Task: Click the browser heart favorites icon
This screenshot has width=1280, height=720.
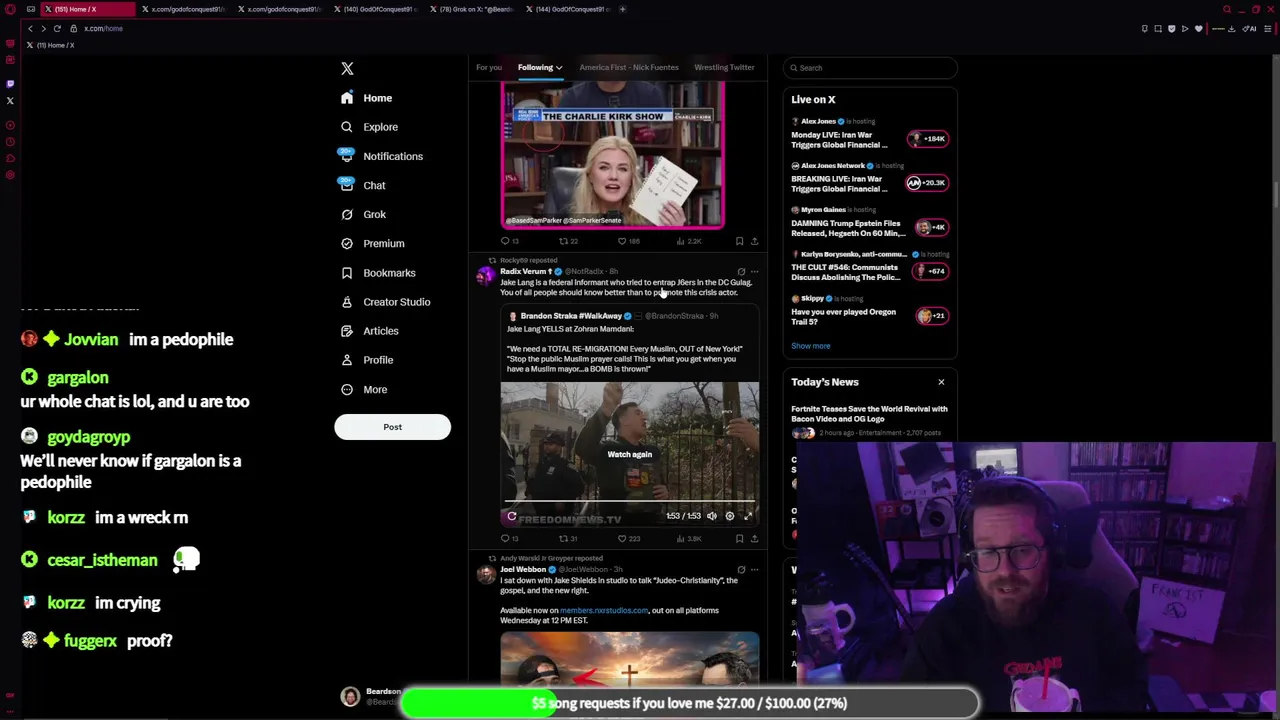Action: pos(1198,28)
